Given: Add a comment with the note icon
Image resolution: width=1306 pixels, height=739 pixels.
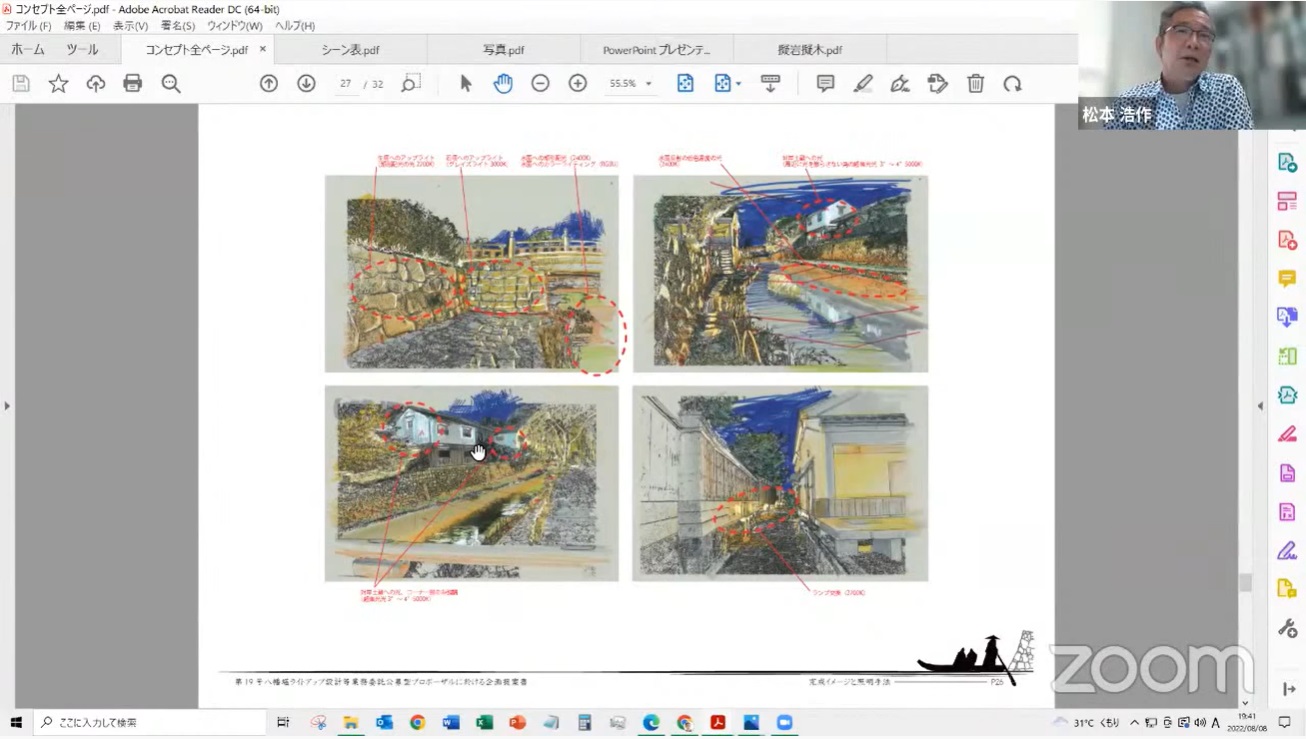Looking at the screenshot, I should 825,84.
